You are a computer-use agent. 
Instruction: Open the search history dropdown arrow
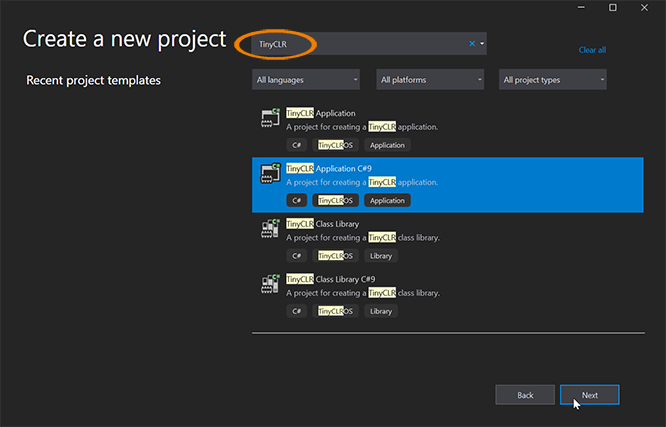pos(482,43)
